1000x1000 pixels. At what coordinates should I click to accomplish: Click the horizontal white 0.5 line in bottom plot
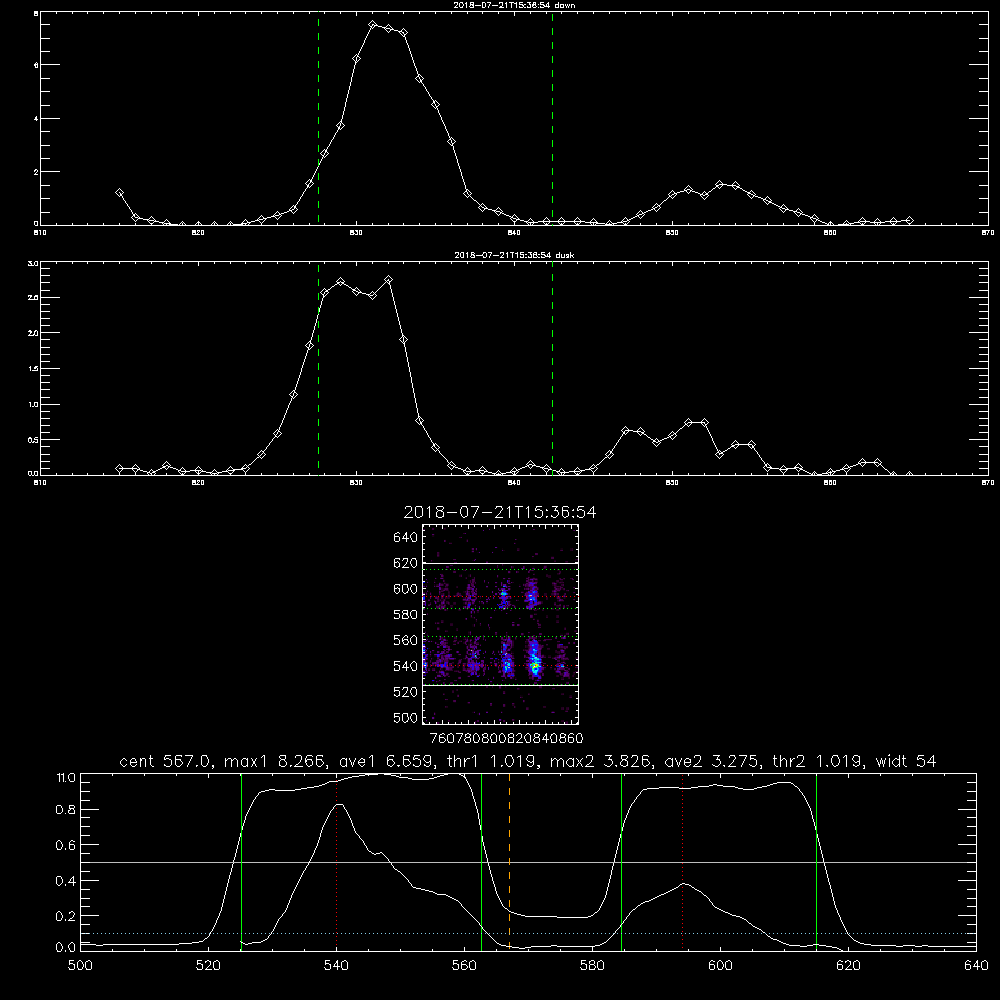529,862
